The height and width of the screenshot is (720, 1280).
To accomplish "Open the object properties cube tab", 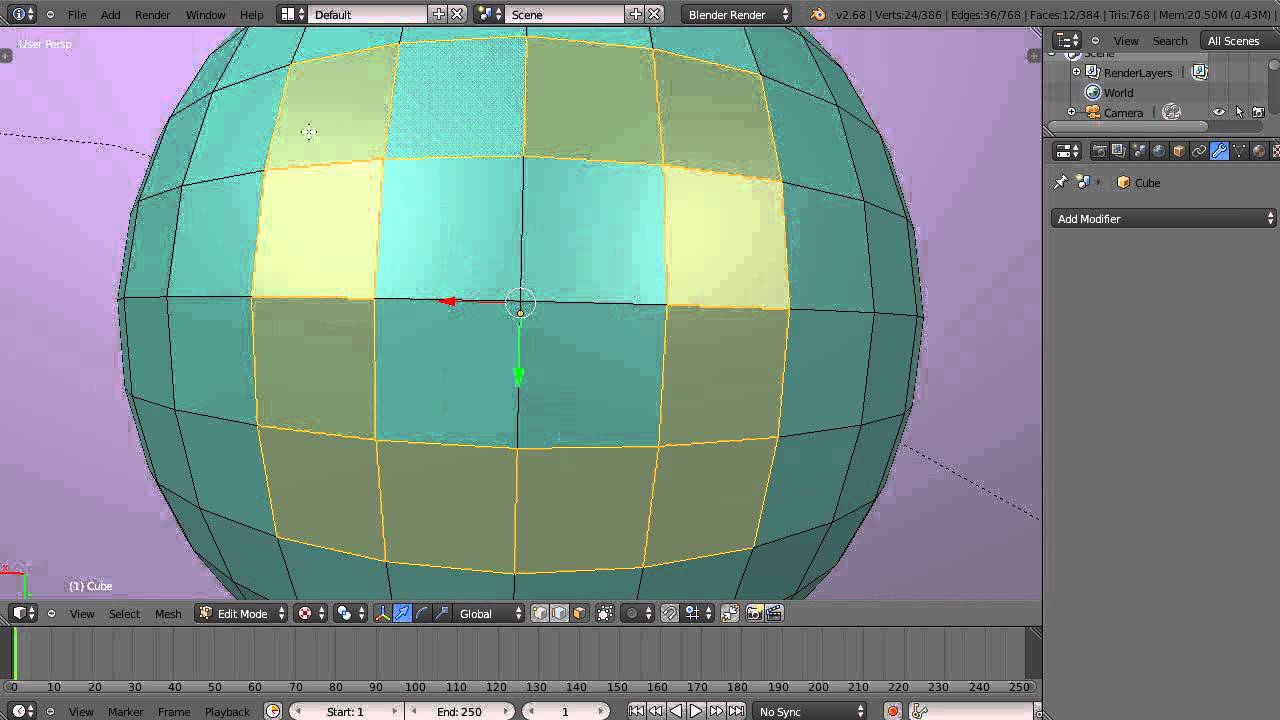I will [x=1179, y=151].
